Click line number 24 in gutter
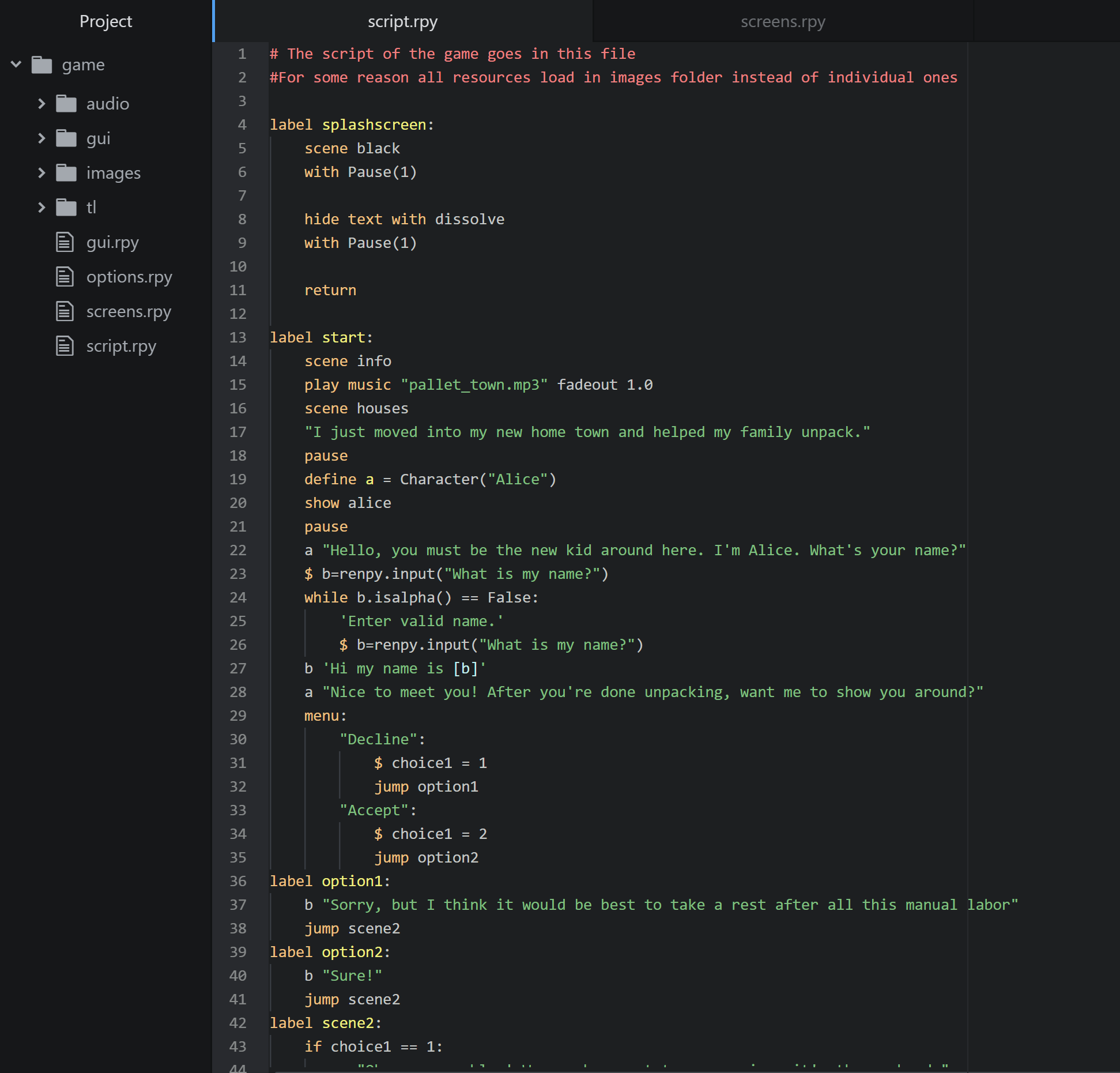The width and height of the screenshot is (1120, 1073). (238, 597)
